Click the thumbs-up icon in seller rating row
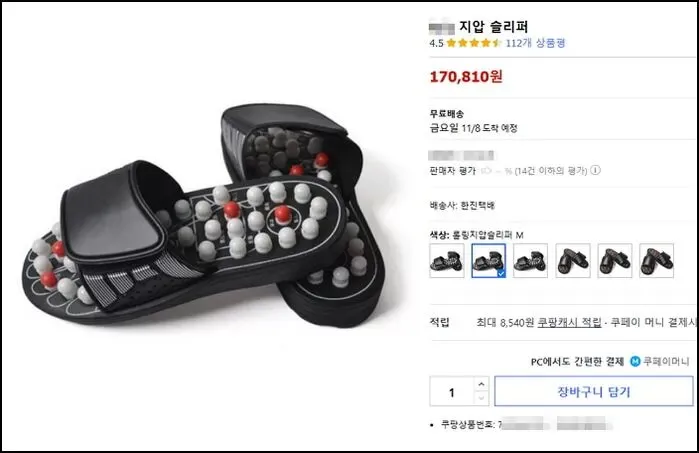 pyautogui.click(x=485, y=171)
